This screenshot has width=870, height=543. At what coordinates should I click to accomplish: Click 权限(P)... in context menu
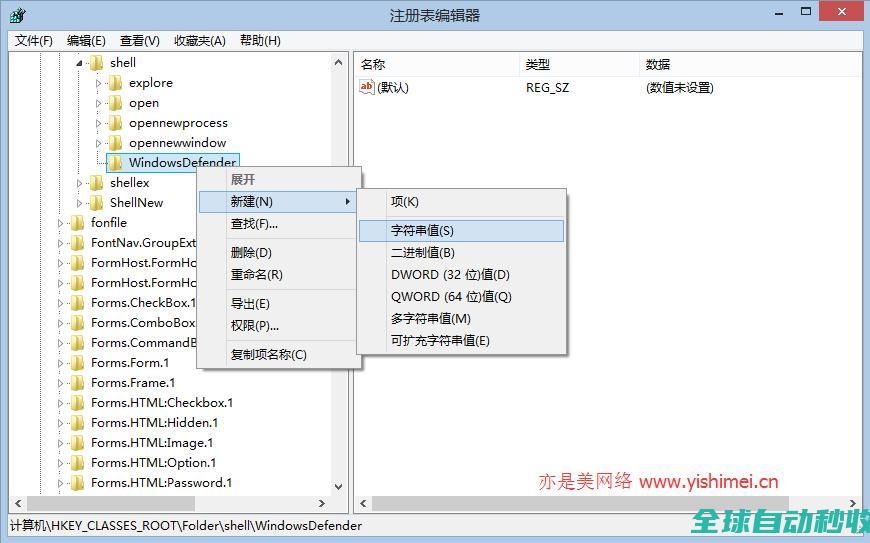pyautogui.click(x=254, y=326)
